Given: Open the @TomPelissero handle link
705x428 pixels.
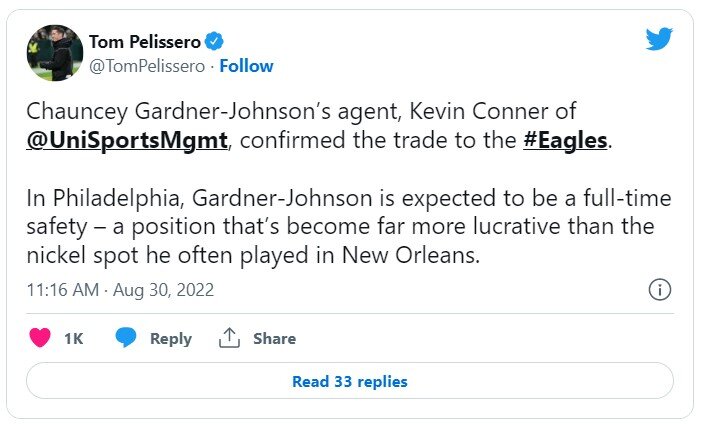Looking at the screenshot, I should point(146,66).
